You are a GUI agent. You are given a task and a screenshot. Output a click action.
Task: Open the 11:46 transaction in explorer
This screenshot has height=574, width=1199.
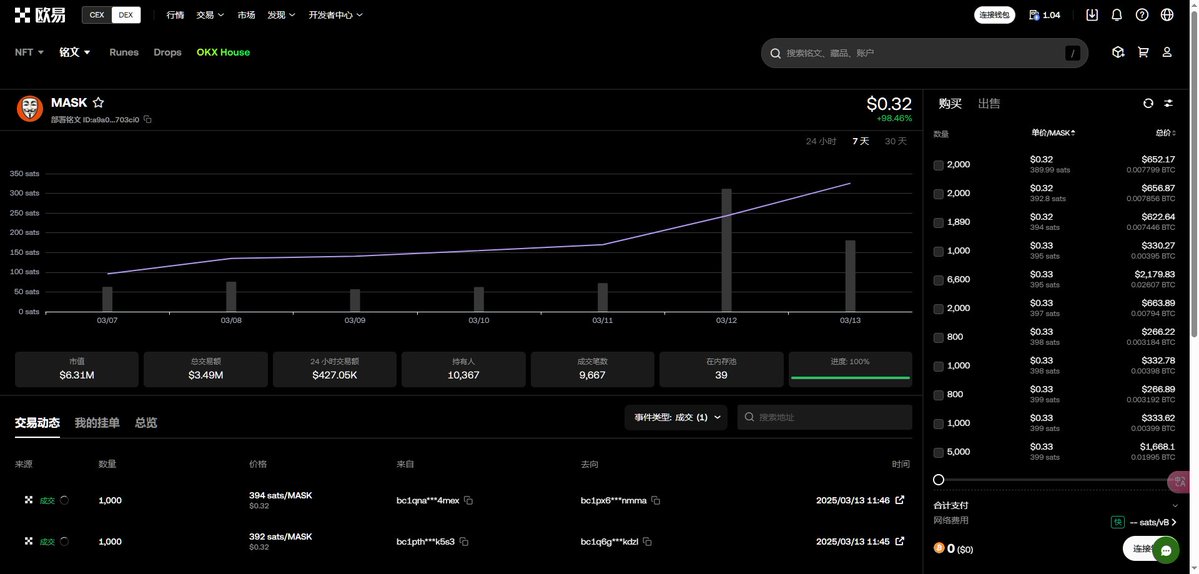click(900, 500)
